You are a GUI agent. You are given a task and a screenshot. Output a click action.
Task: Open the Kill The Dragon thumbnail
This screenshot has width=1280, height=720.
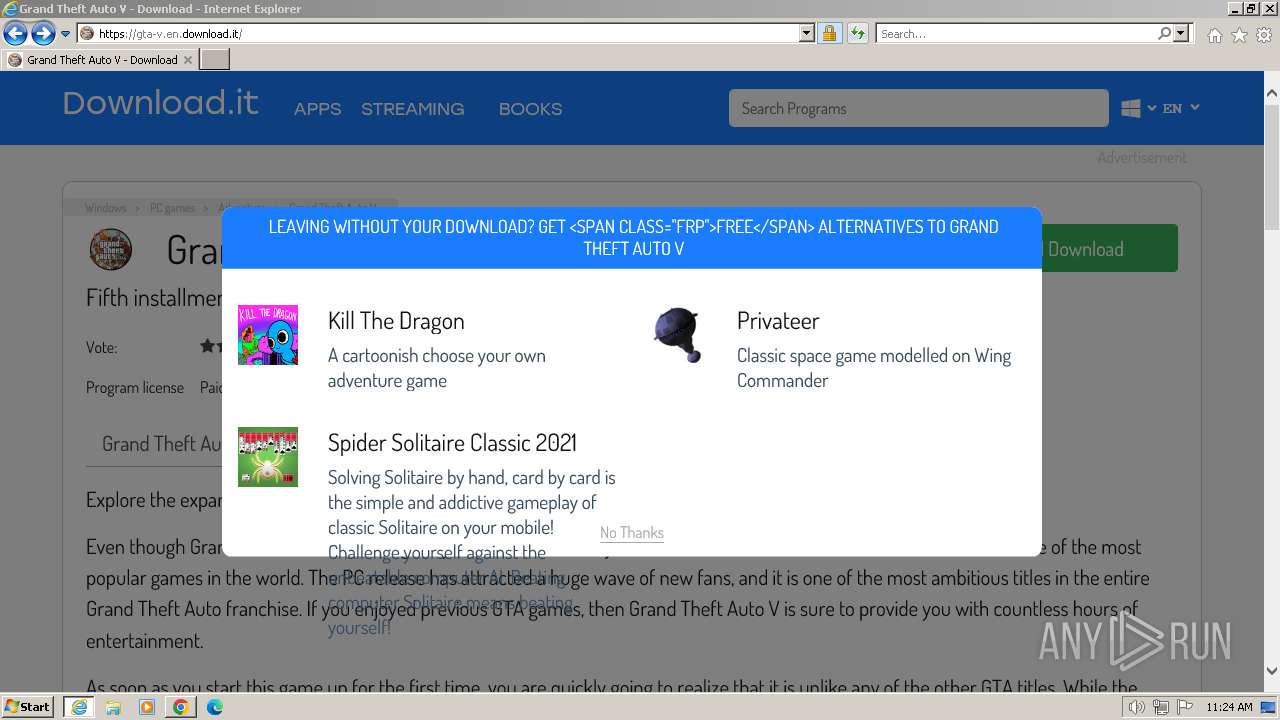tap(267, 335)
